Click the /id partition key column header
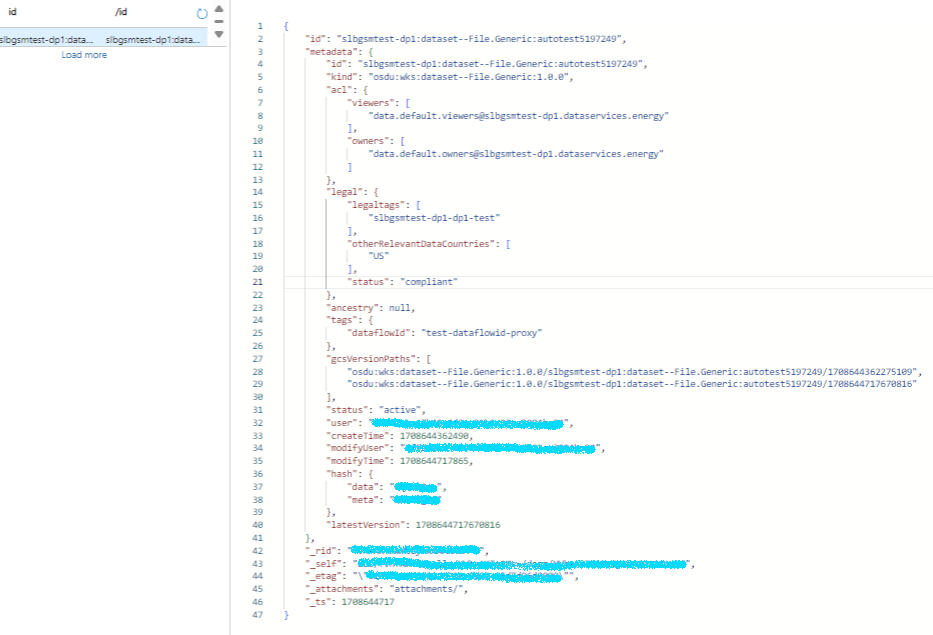The image size is (933, 635). (x=121, y=12)
